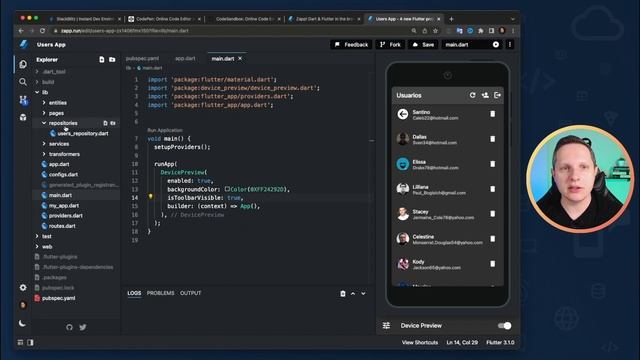Click View Shortcuts in status bar
This screenshot has width=640, height=360.
click(x=420, y=342)
